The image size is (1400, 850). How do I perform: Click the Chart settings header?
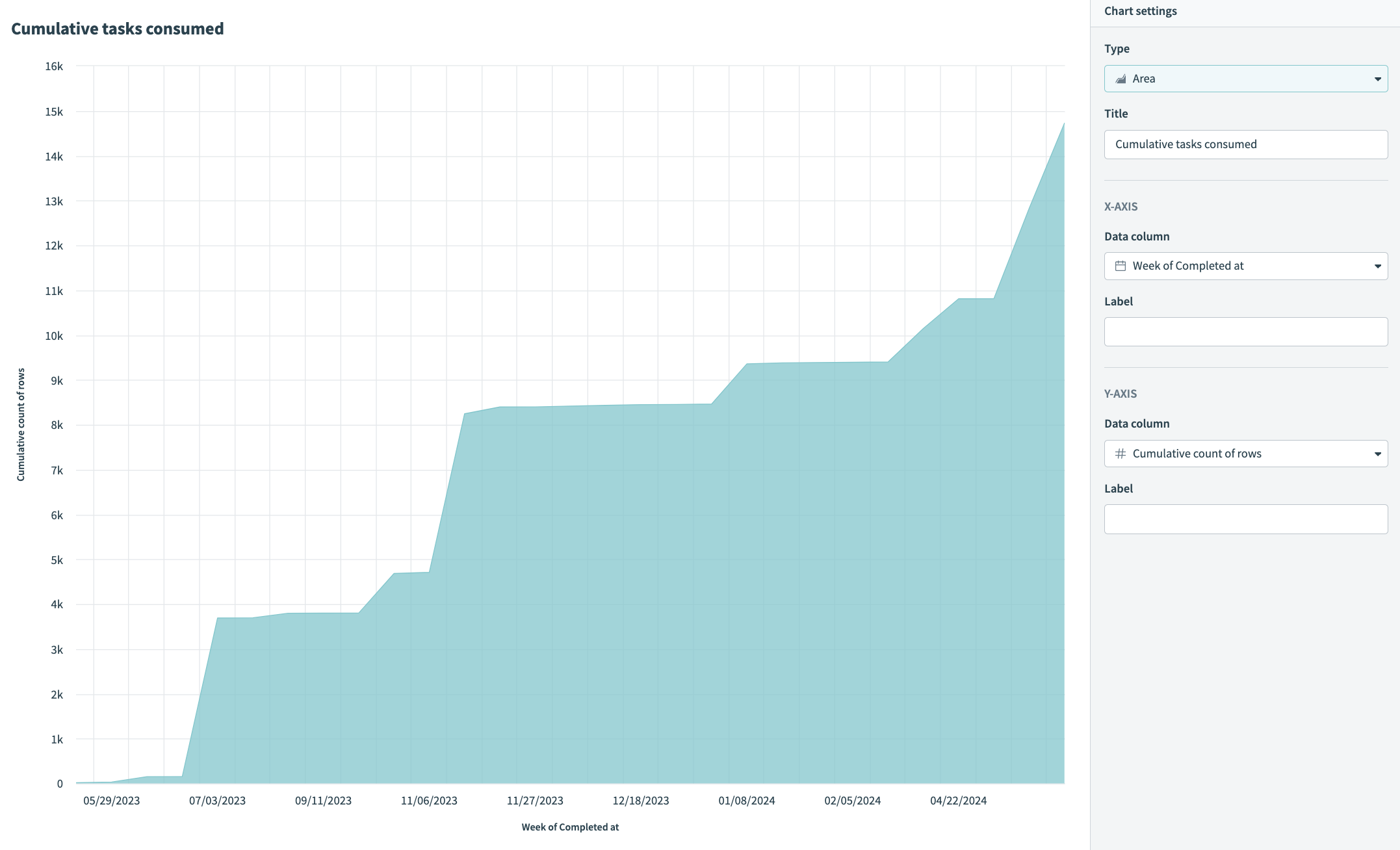1140,10
